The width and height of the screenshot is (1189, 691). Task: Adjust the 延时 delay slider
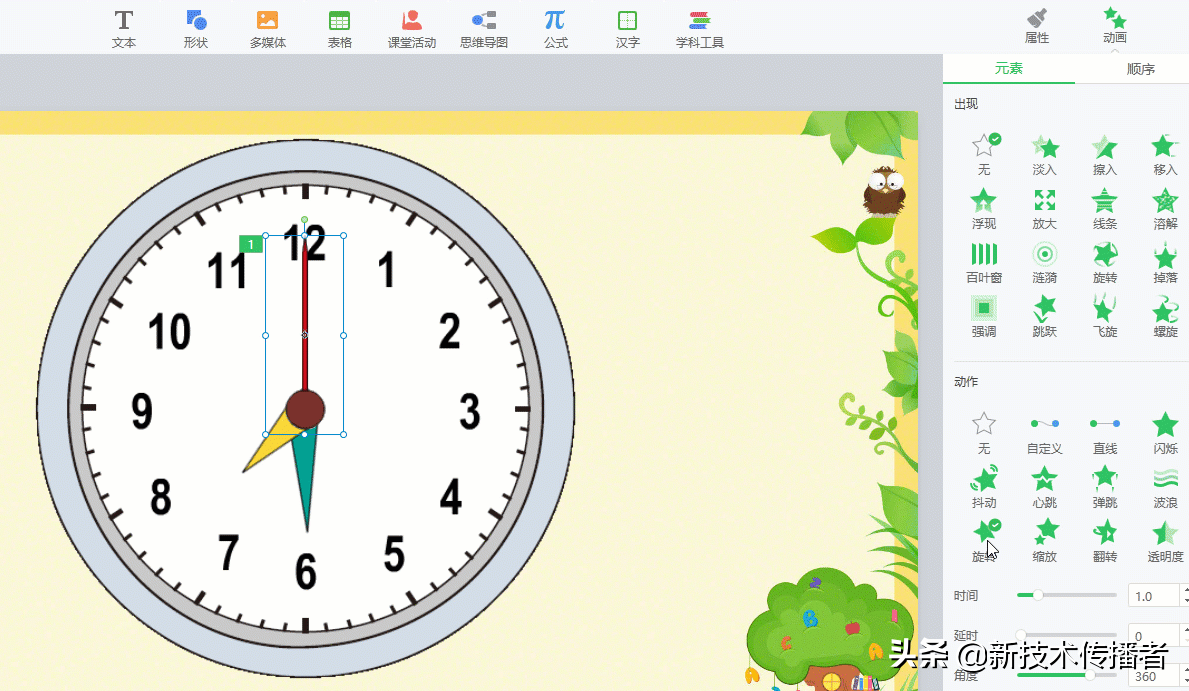pyautogui.click(x=1066, y=634)
